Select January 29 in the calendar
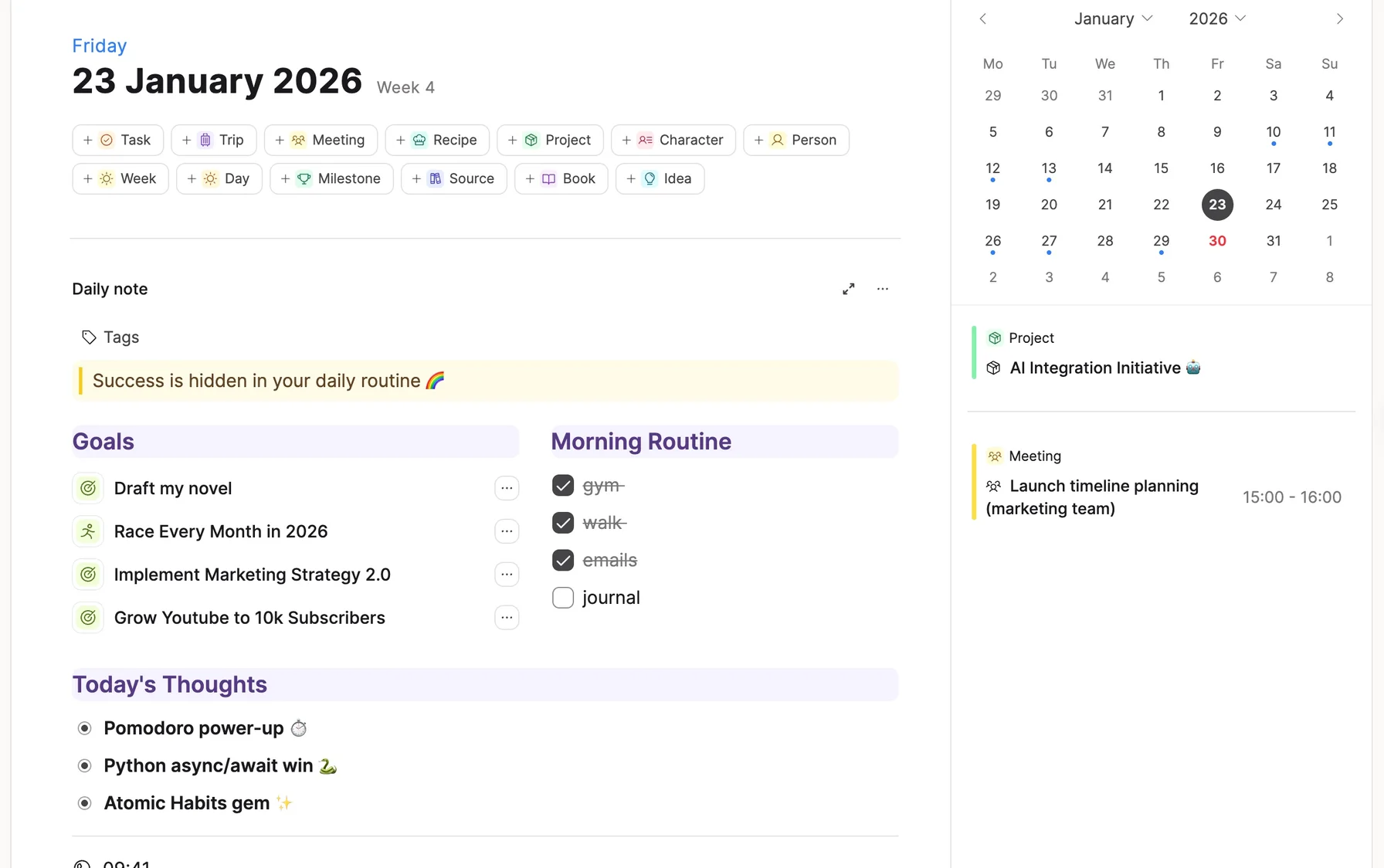 (x=1161, y=241)
